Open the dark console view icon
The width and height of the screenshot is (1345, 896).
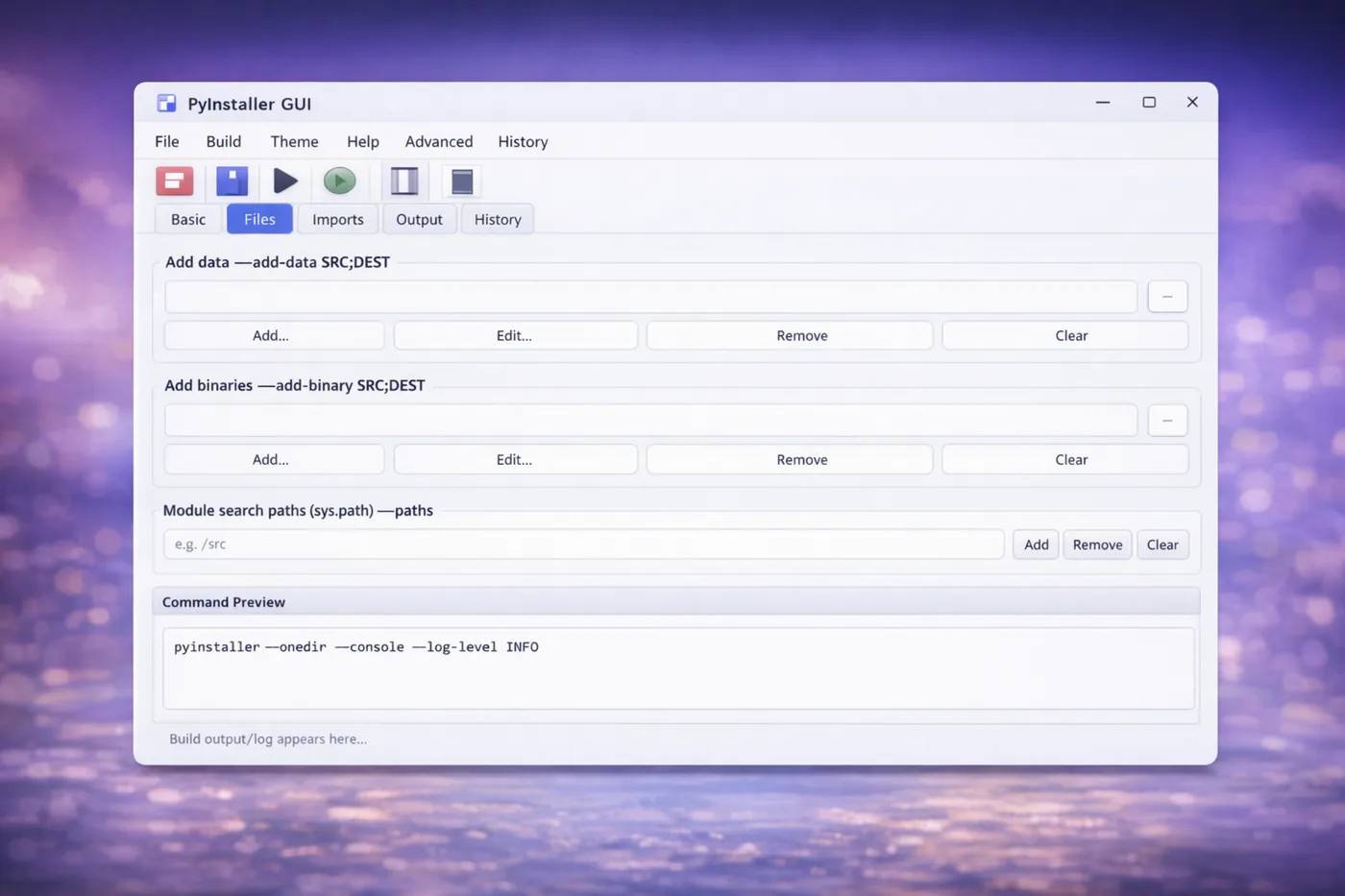point(461,181)
